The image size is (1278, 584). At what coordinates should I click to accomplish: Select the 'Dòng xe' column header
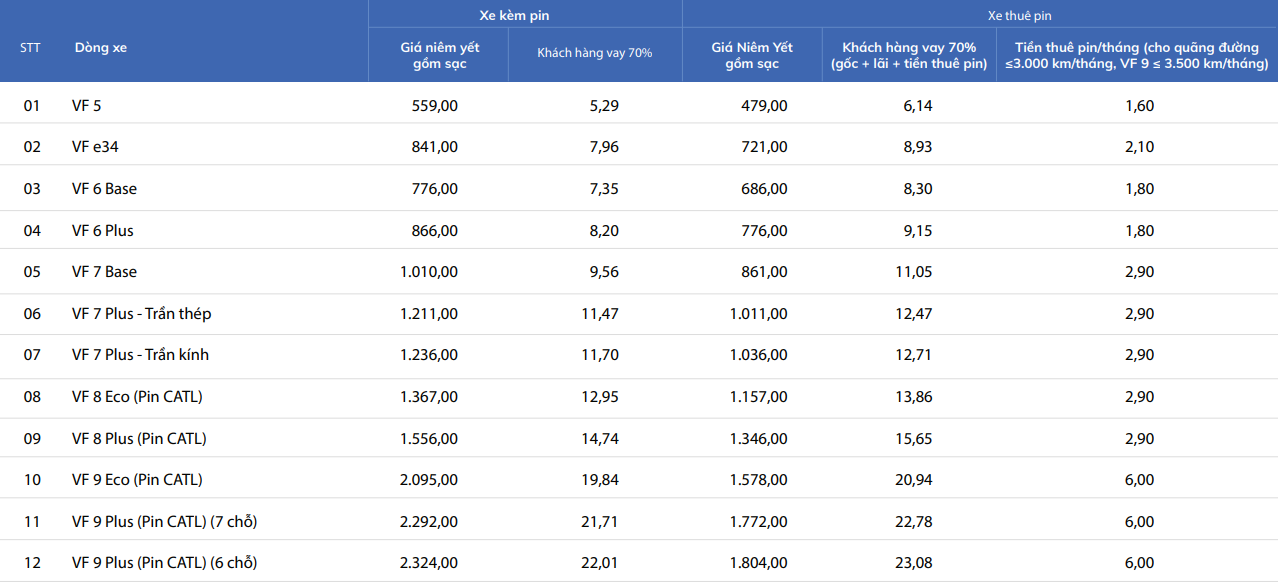coord(100,47)
